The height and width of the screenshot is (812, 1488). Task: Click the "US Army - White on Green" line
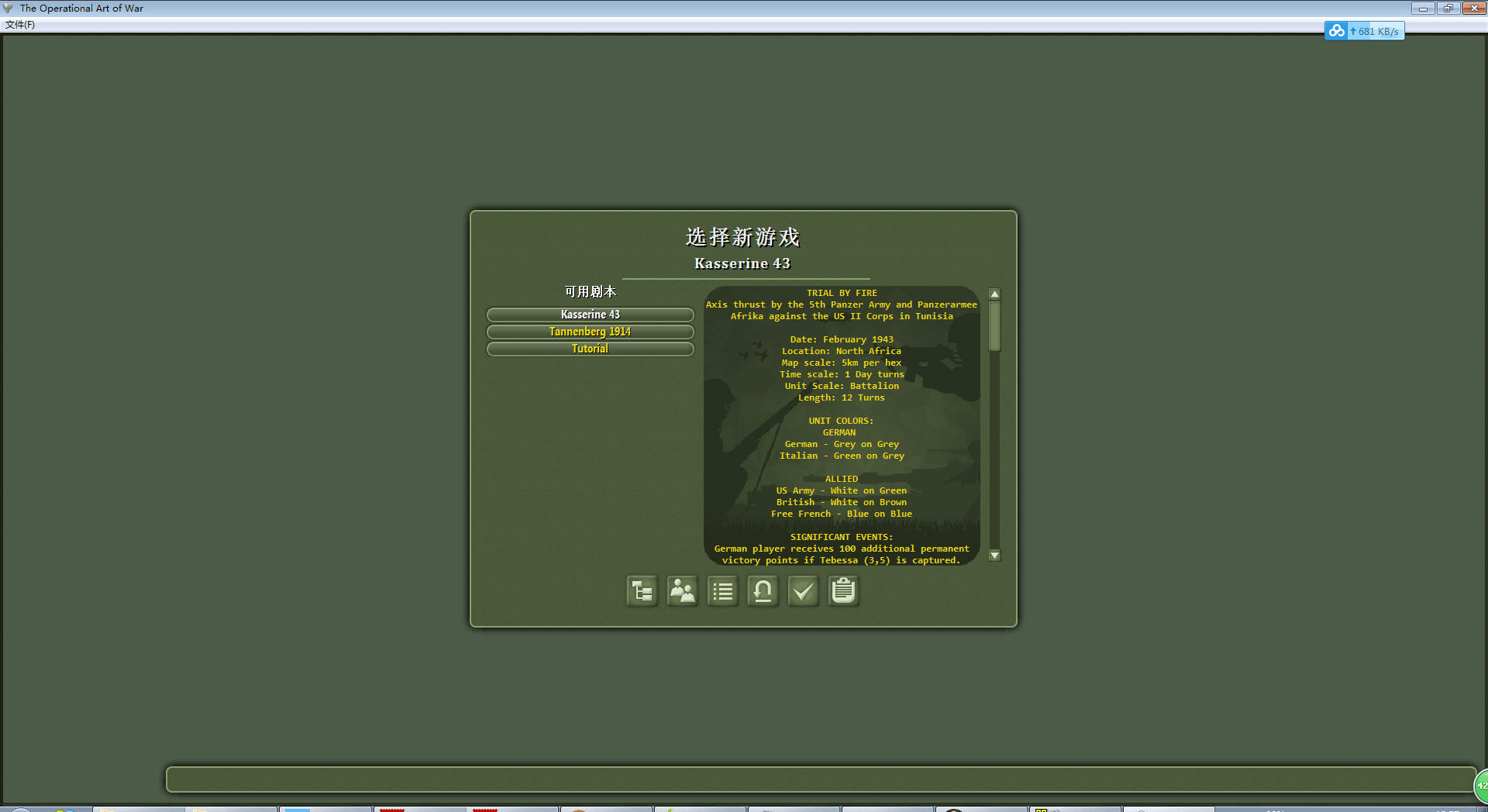tap(842, 490)
